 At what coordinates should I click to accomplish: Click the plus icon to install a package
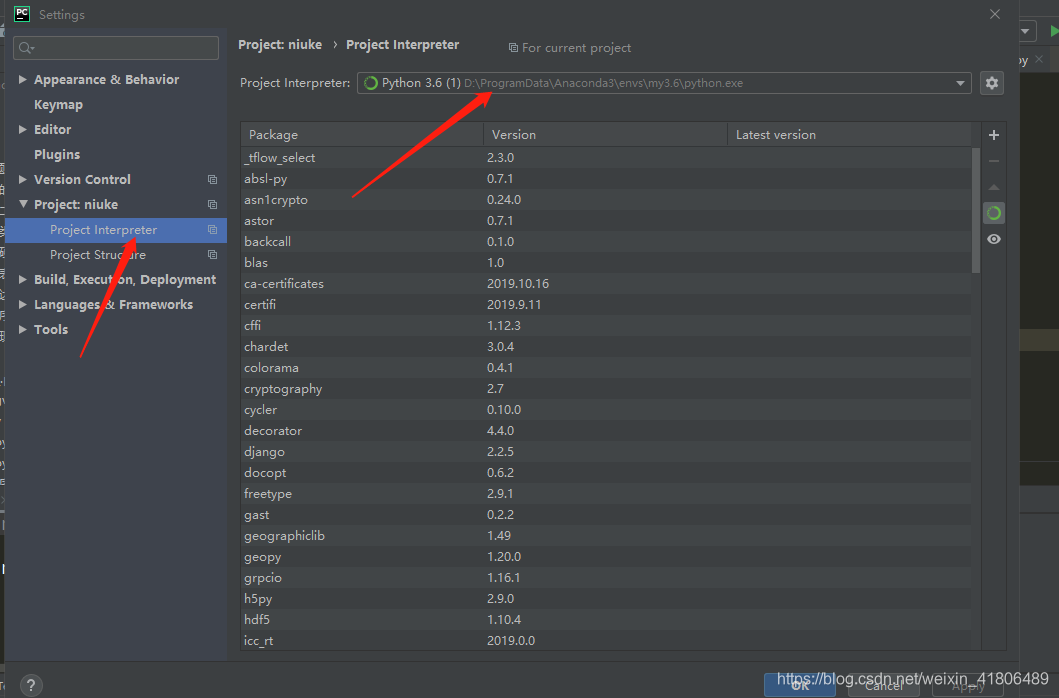pos(993,135)
